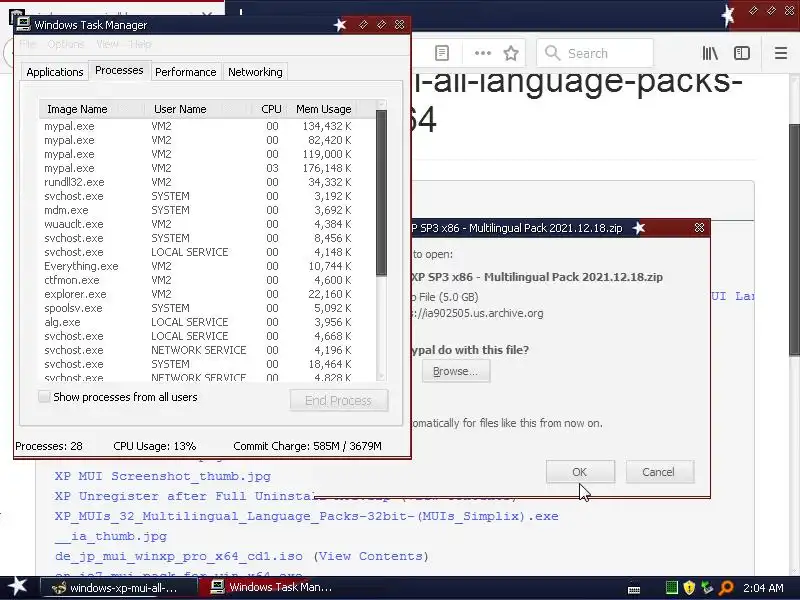Cancel the file download dialog

(659, 472)
